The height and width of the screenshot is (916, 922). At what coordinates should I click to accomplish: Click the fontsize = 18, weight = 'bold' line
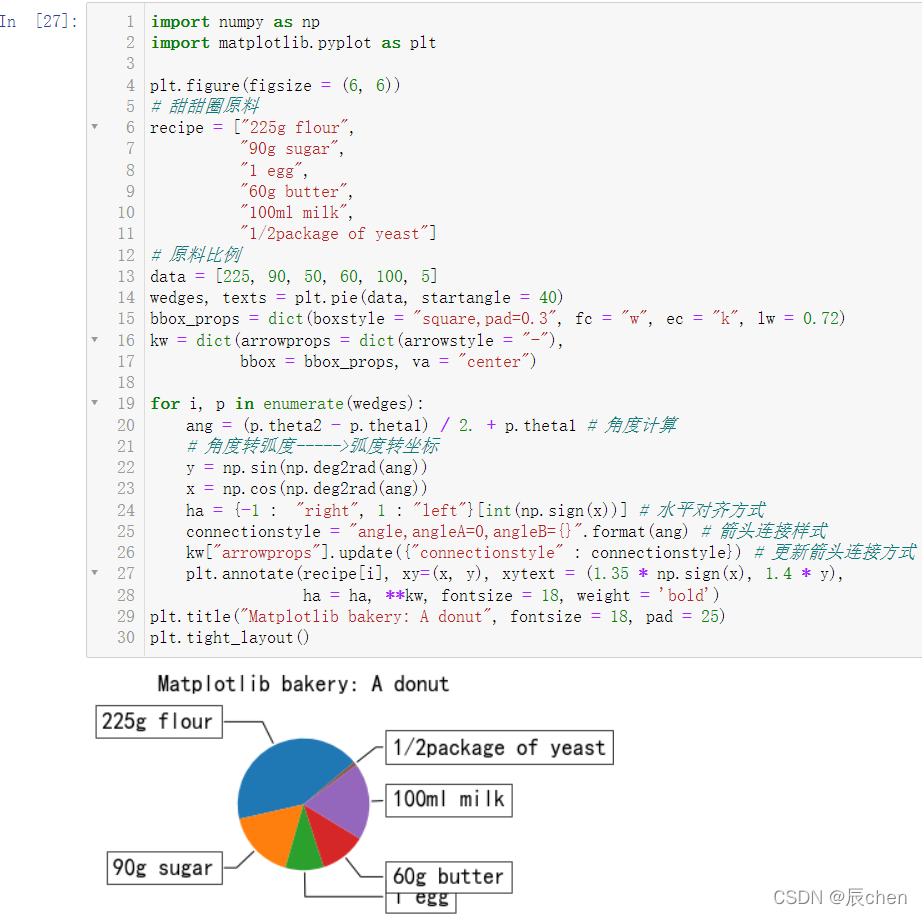point(511,596)
